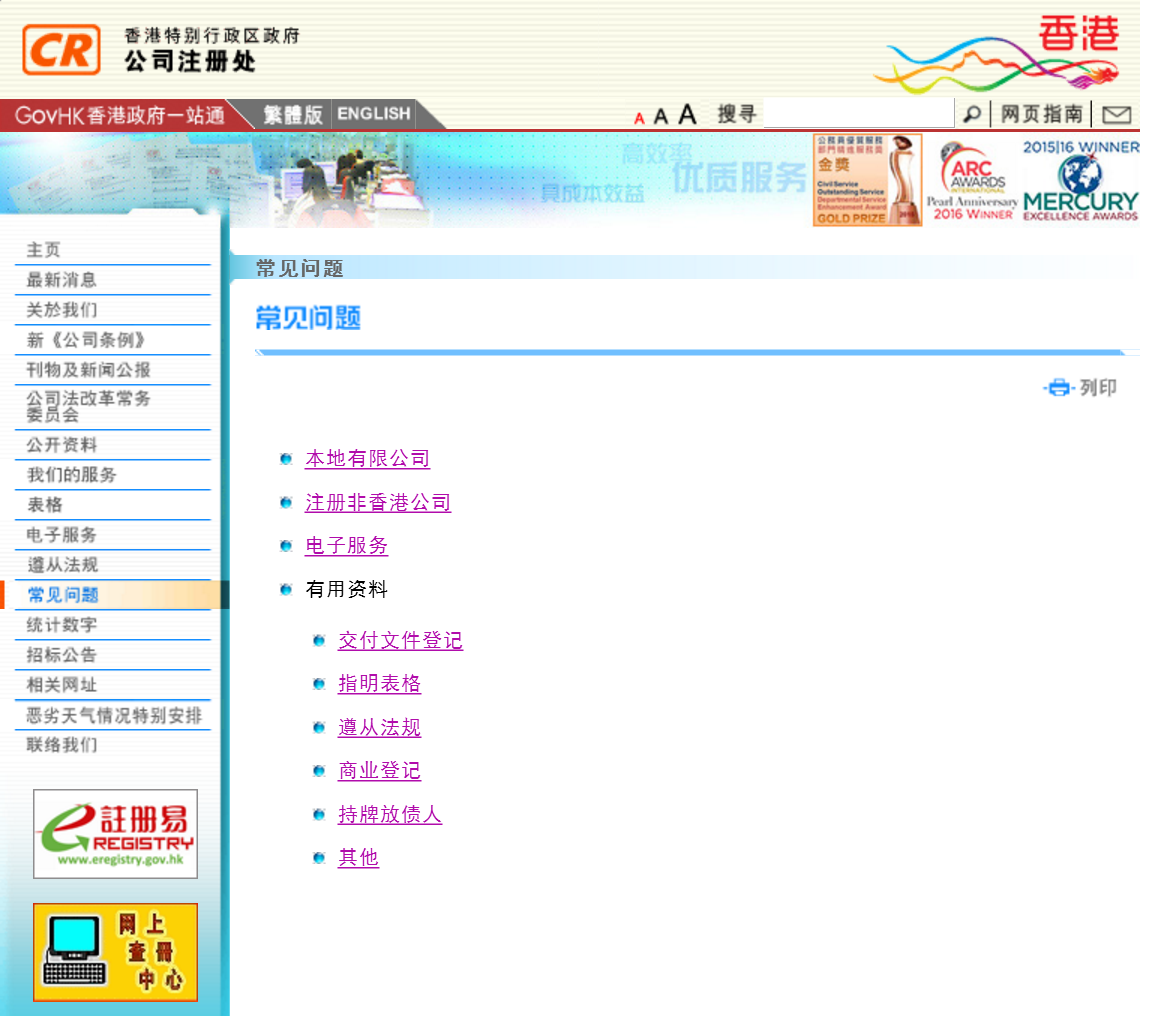This screenshot has width=1152, height=1016.
Task: Select the medium font size A
Action: click(662, 114)
